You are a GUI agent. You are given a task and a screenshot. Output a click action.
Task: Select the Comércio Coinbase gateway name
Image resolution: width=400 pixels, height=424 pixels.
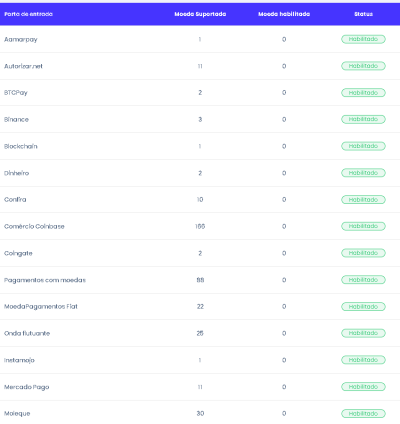(x=34, y=226)
